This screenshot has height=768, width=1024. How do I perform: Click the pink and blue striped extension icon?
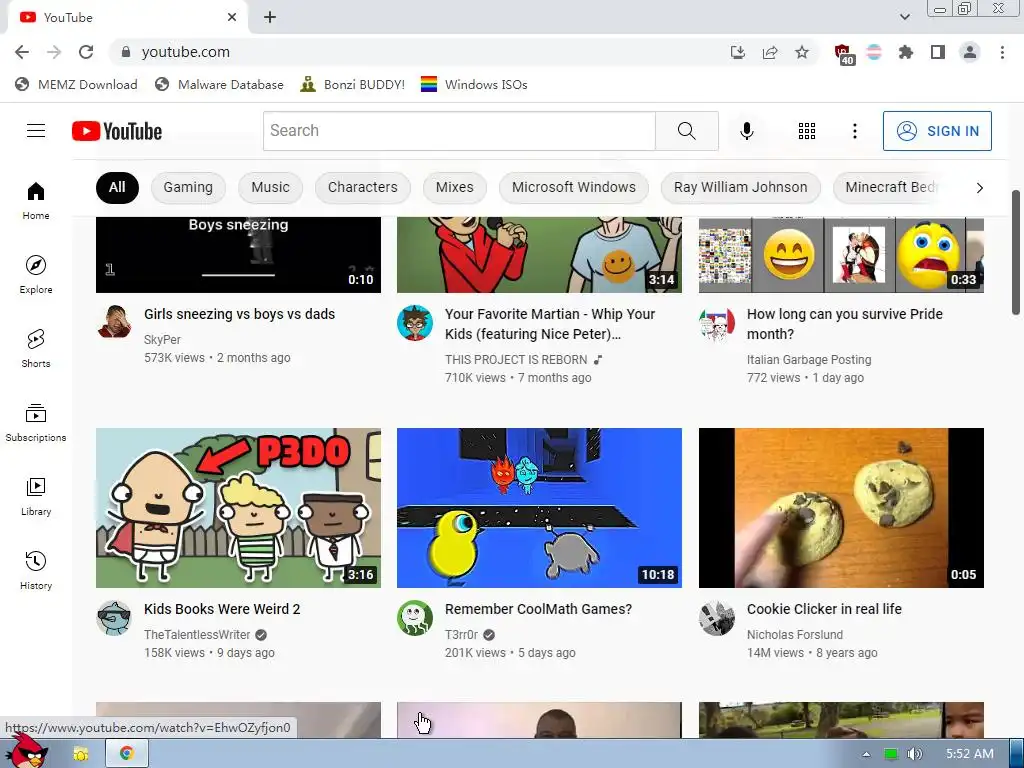click(874, 52)
